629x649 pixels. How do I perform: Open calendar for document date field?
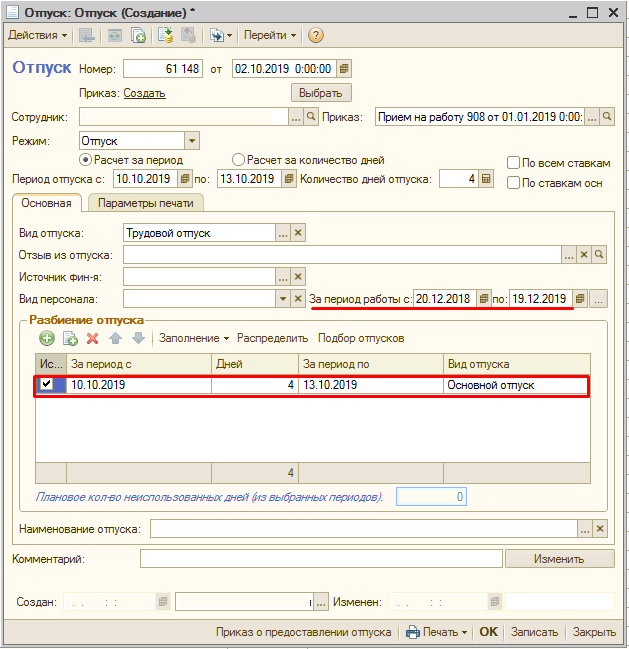(x=344, y=69)
